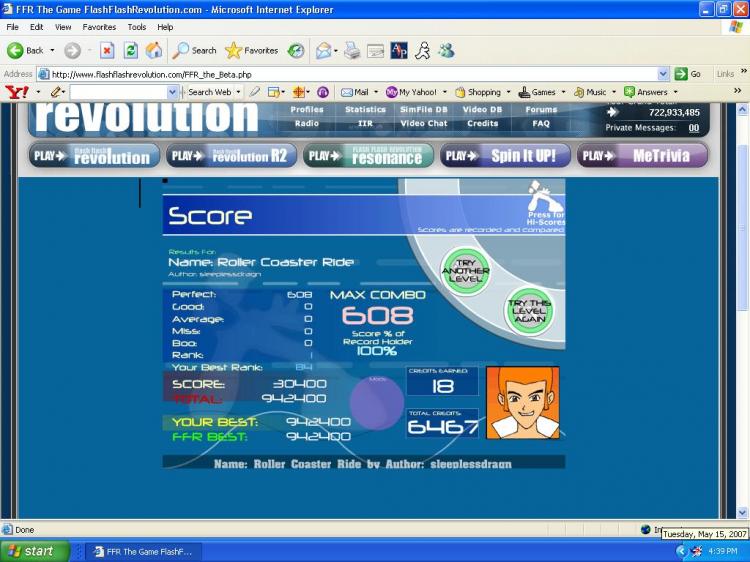
Task: Open the History clock icon
Action: (x=296, y=50)
